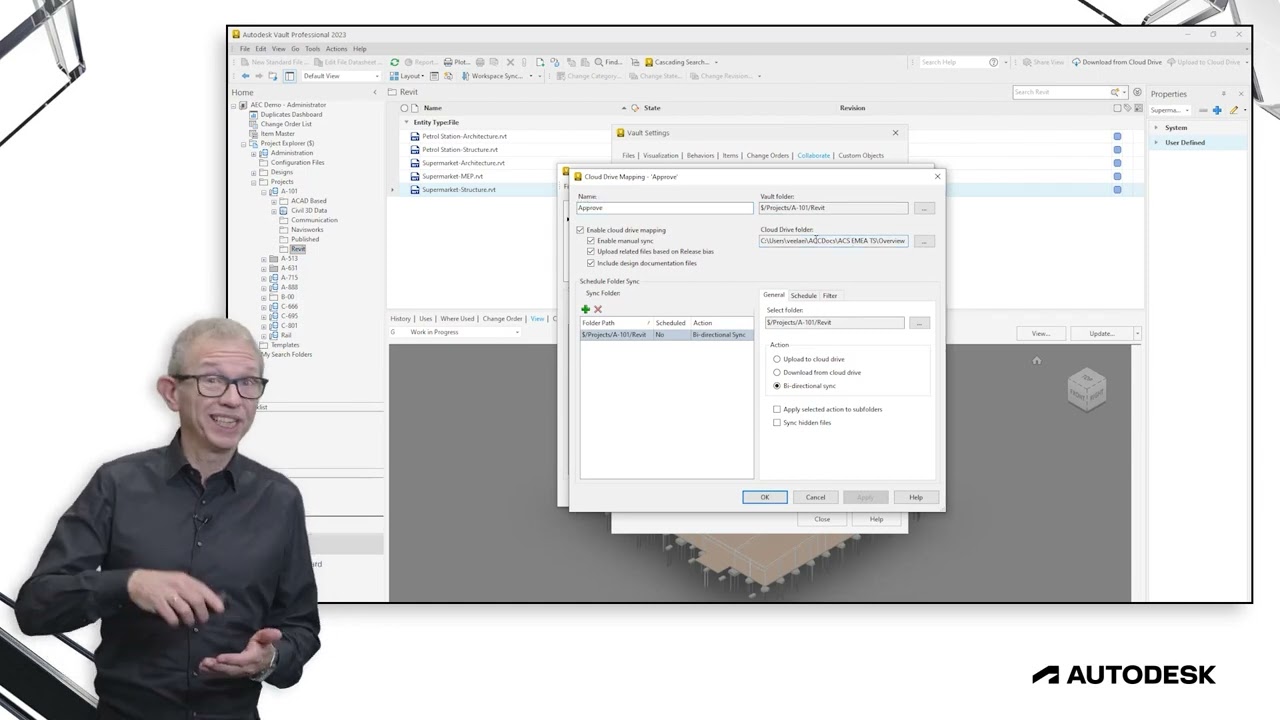
Task: Remove the selected Sync Folder via red X
Action: click(598, 310)
